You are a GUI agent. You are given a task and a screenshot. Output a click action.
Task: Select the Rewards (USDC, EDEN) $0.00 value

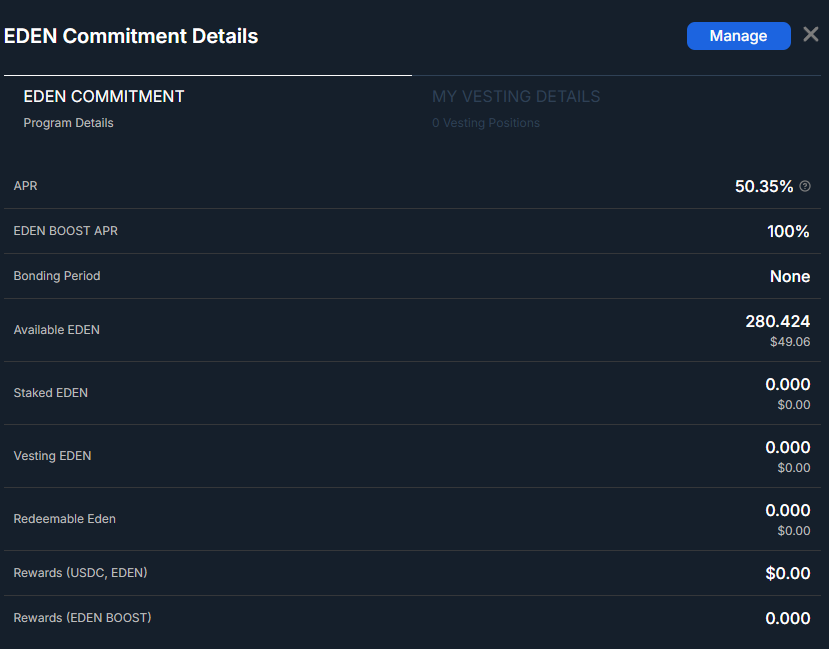click(787, 573)
